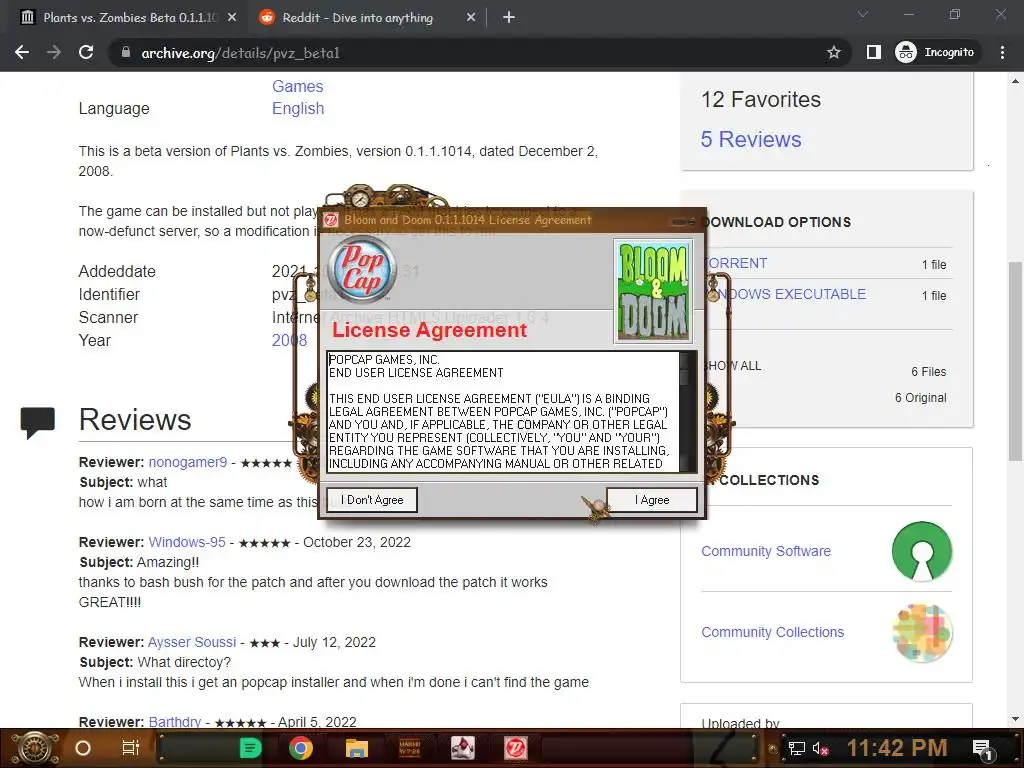Image resolution: width=1024 pixels, height=768 pixels.
Task: Click the I Don't Agree button
Action: 372,500
